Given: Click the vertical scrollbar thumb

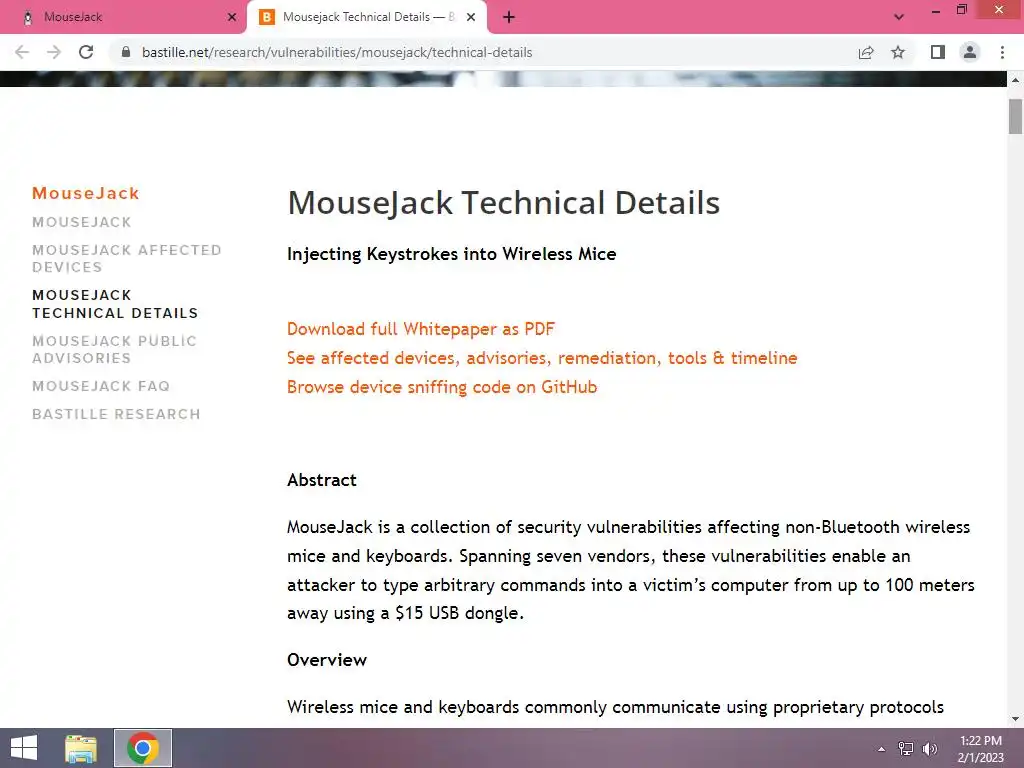Looking at the screenshot, I should (1015, 116).
